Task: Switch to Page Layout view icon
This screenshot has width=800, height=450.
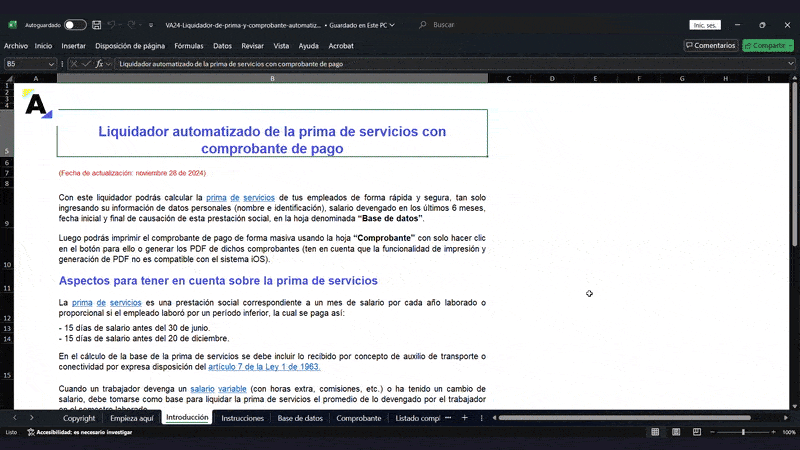Action: pos(674,432)
